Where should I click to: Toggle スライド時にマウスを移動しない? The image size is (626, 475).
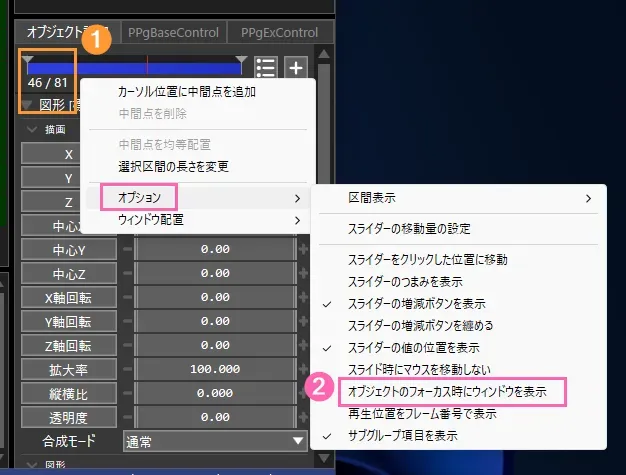458,370
